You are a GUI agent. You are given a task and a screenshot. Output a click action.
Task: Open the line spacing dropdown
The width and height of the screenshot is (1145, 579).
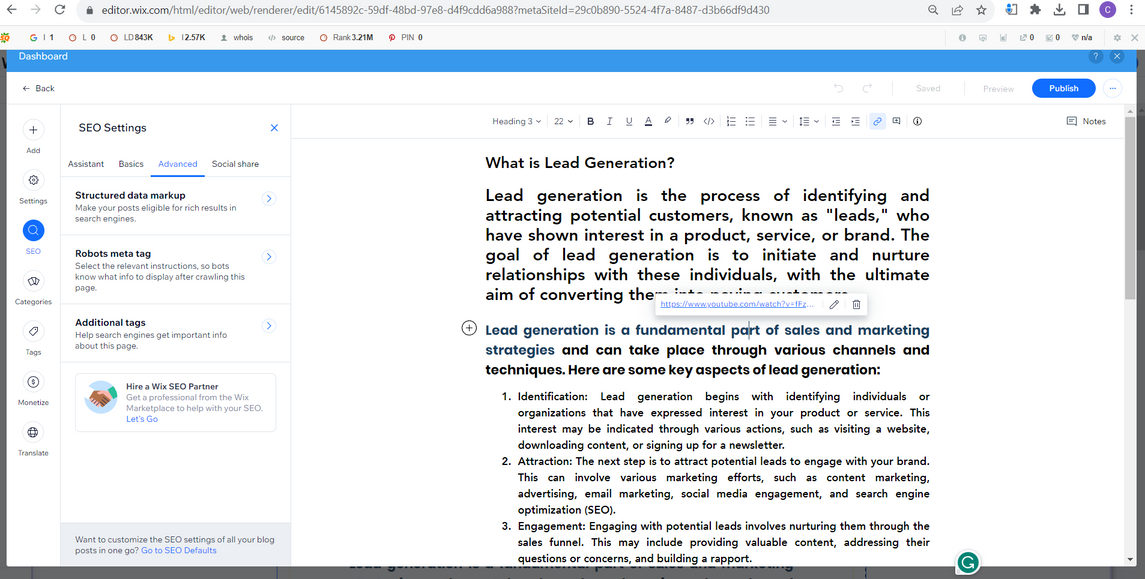808,121
